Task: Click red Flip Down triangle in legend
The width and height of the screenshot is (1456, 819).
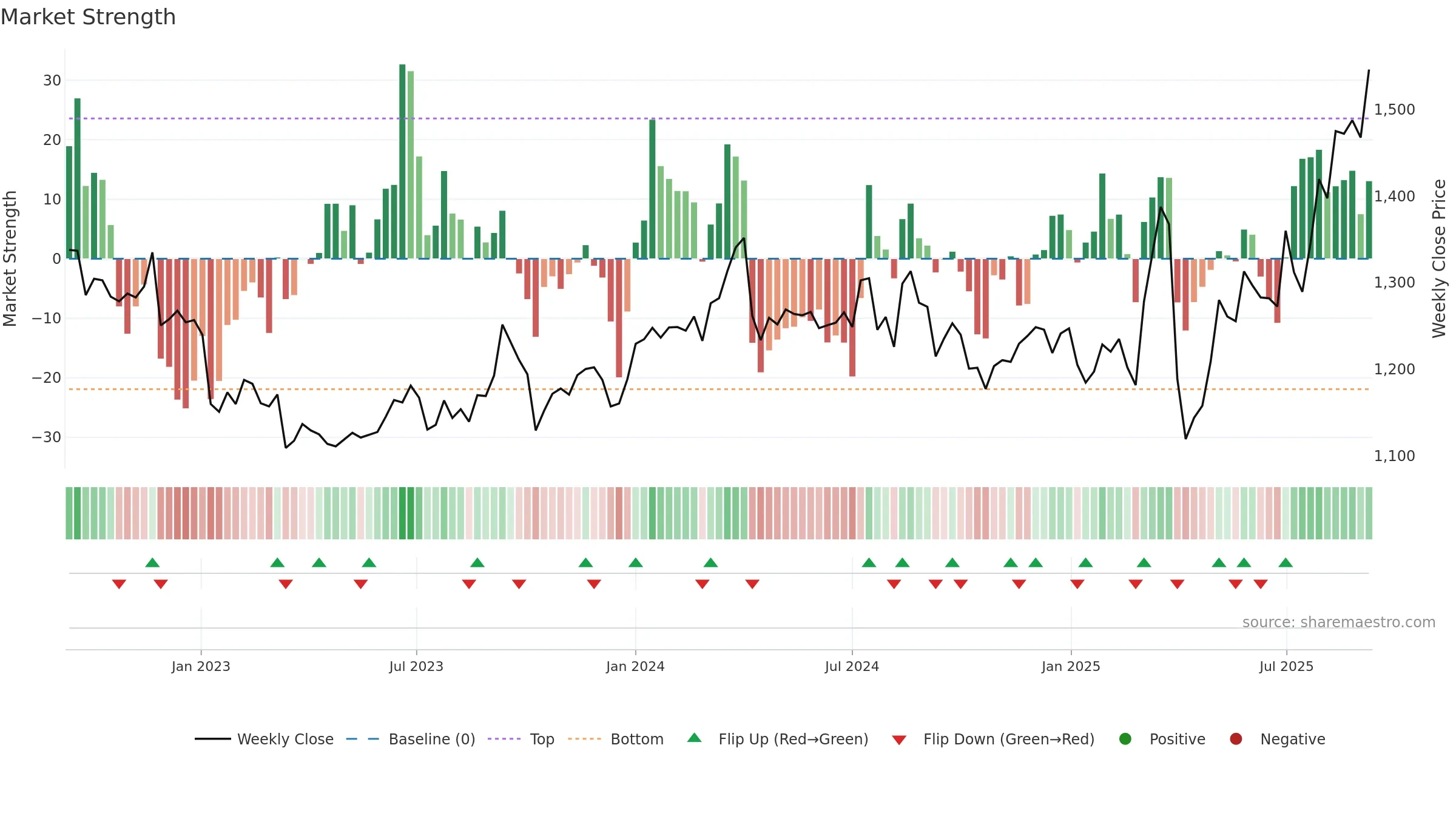Action: click(899, 740)
